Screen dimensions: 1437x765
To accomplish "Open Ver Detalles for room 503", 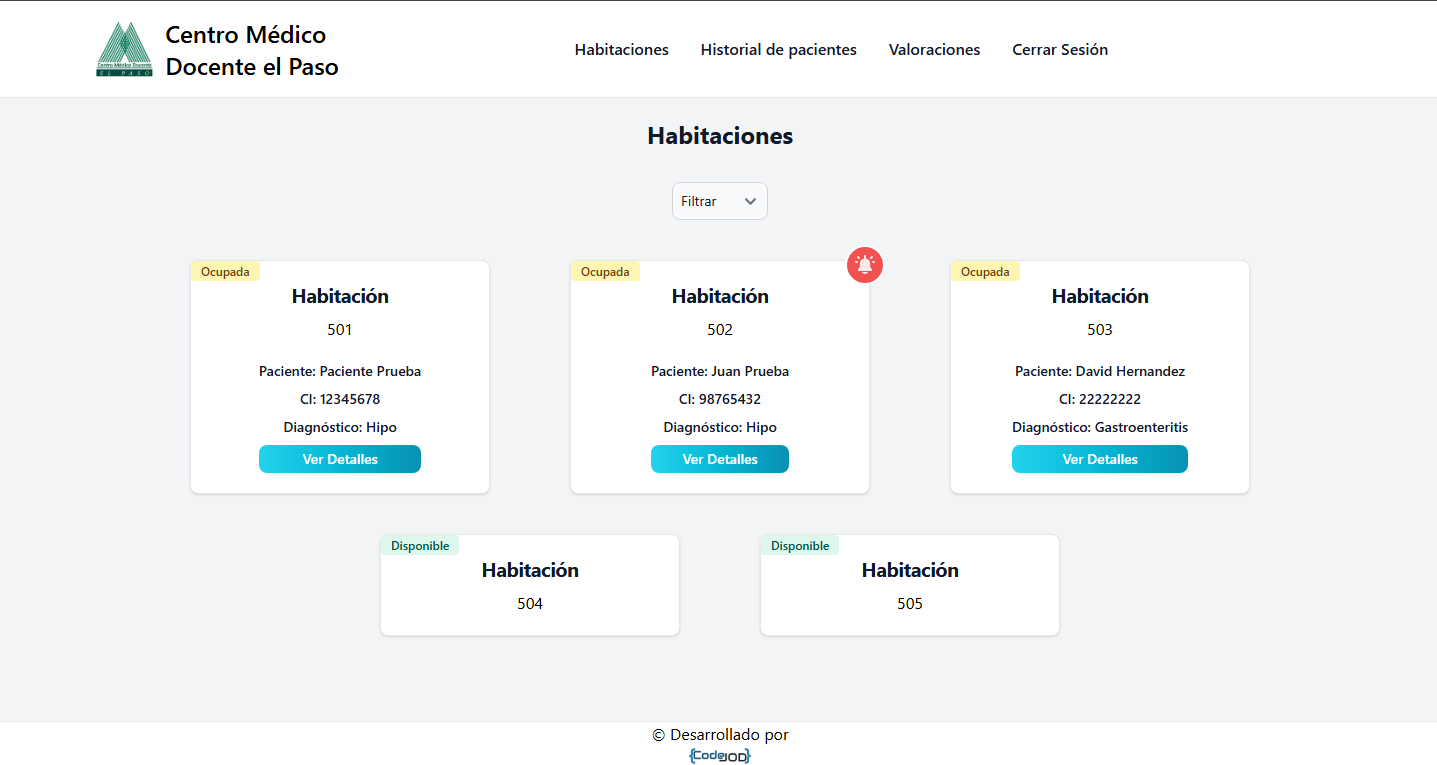I will coord(1099,459).
